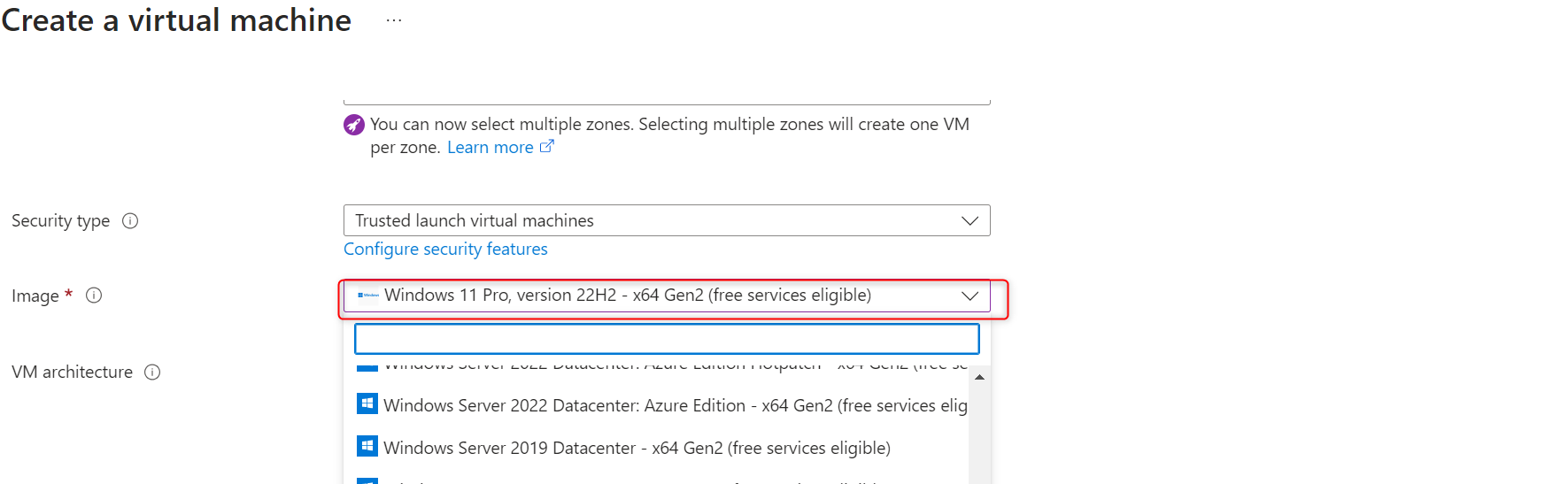This screenshot has height=484, width=1568.
Task: Focus the image search text box
Action: pos(666,339)
